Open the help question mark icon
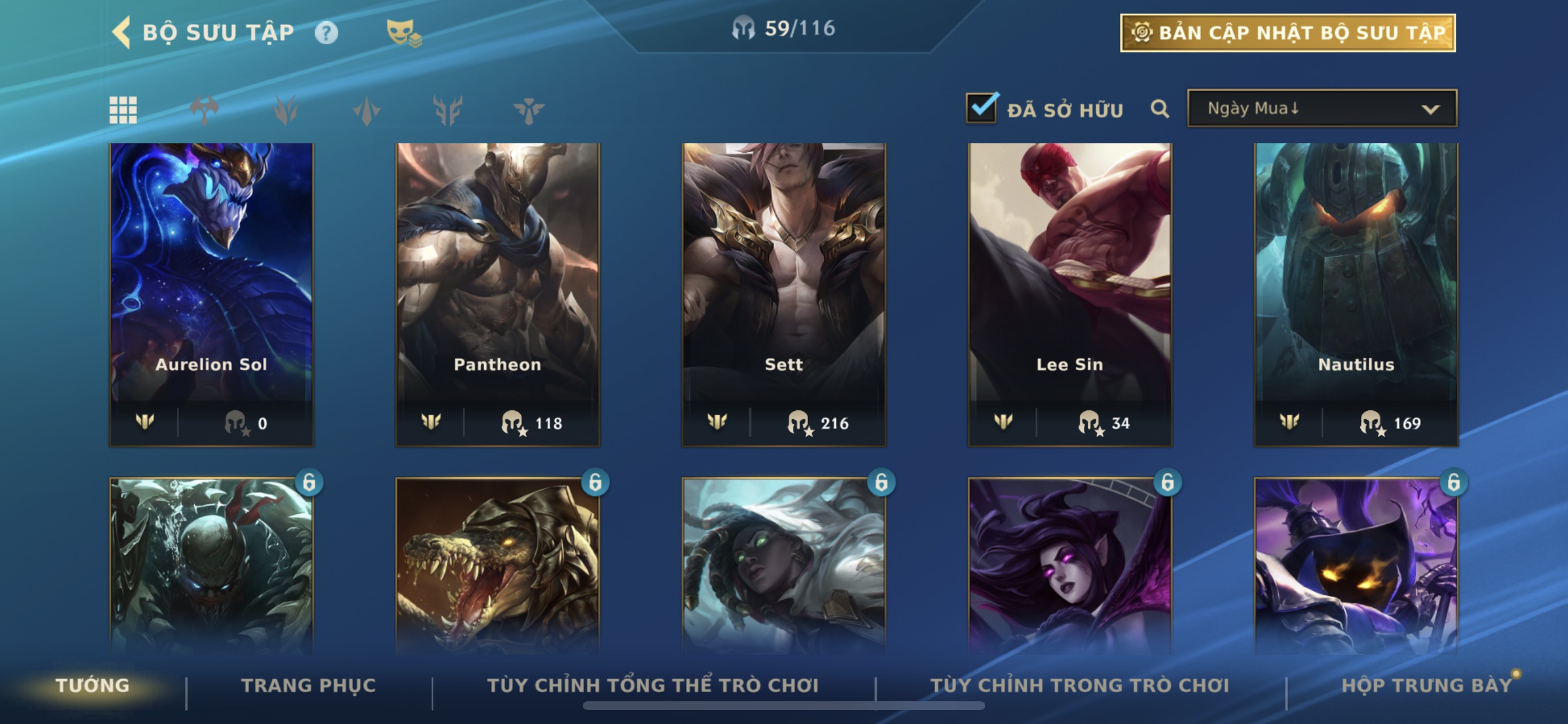The image size is (1568, 724). (326, 32)
